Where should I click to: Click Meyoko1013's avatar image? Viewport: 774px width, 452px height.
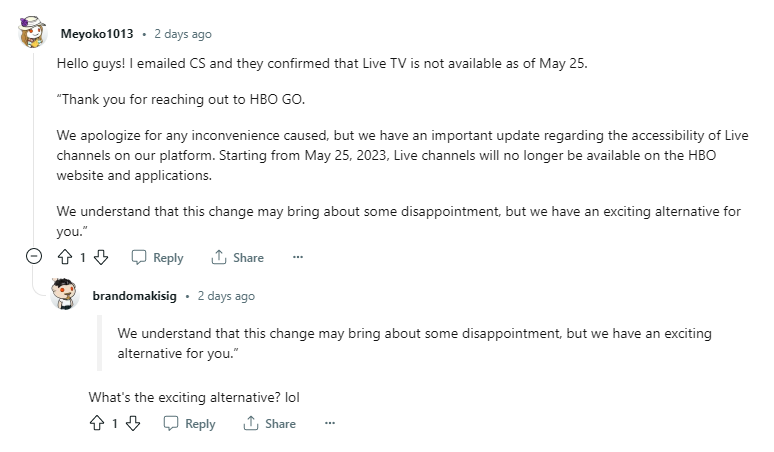click(34, 32)
